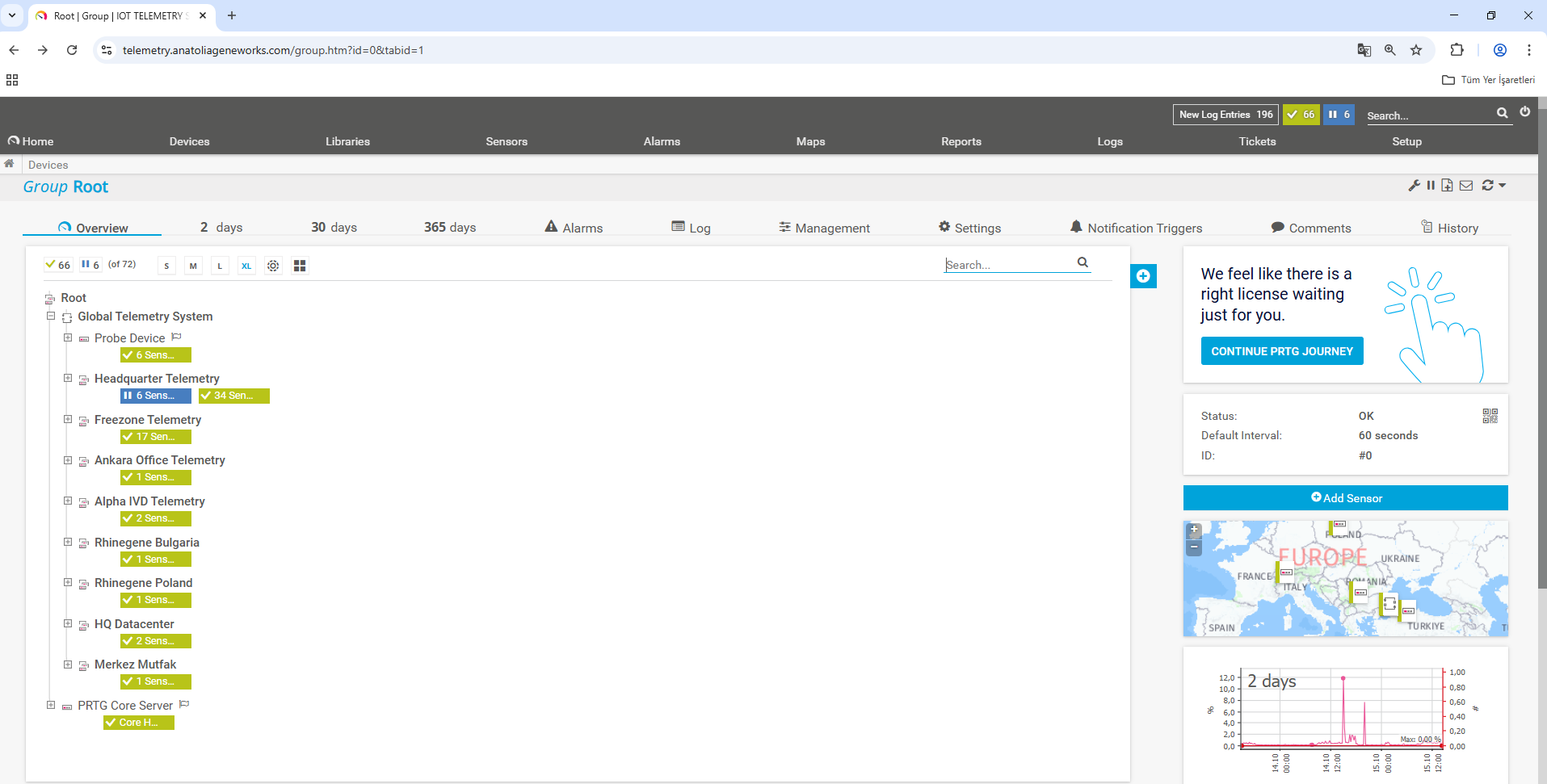Click the envelope send email icon
1547x784 pixels.
(1466, 186)
